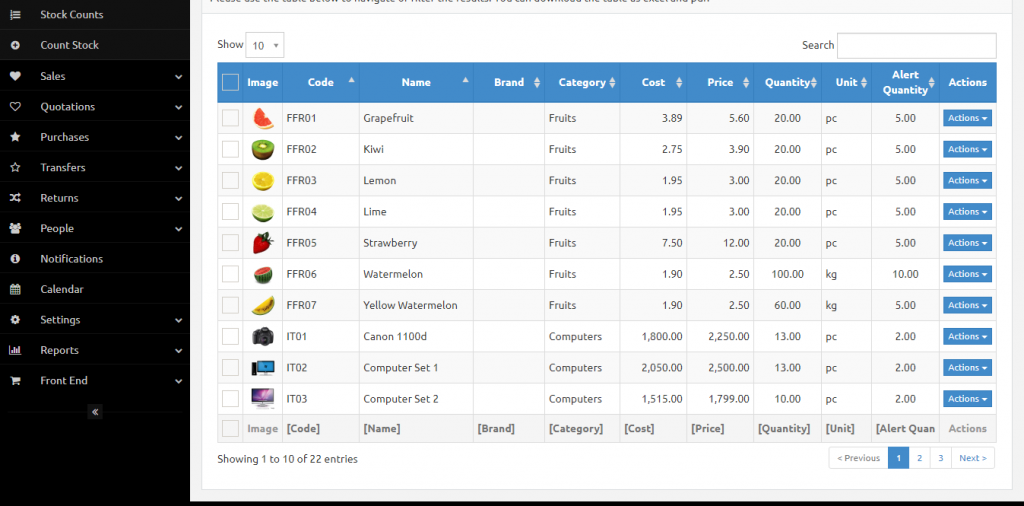Click the Transfers outline star icon

(15, 167)
